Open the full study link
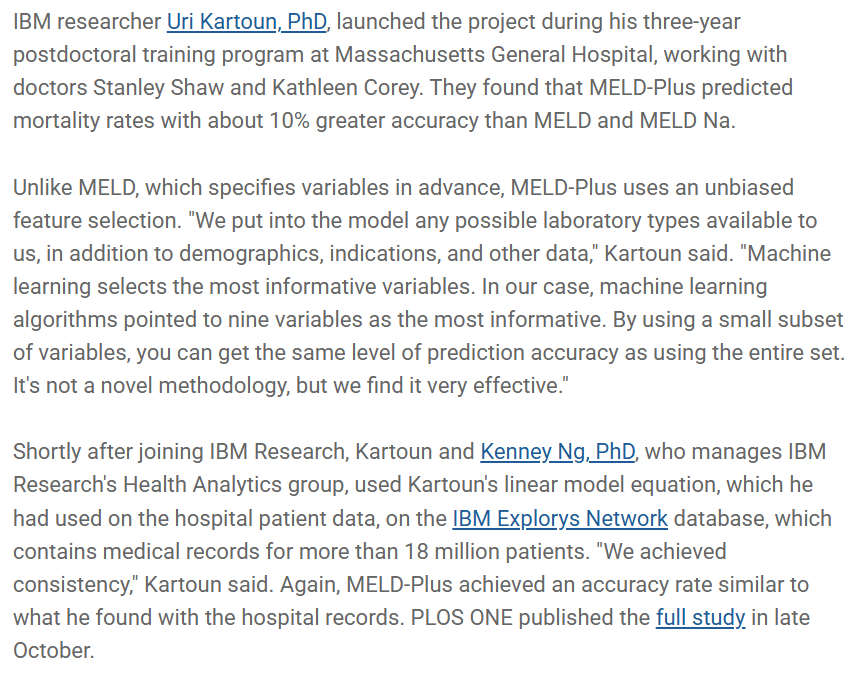Screen dimensions: 863x673 (700, 617)
